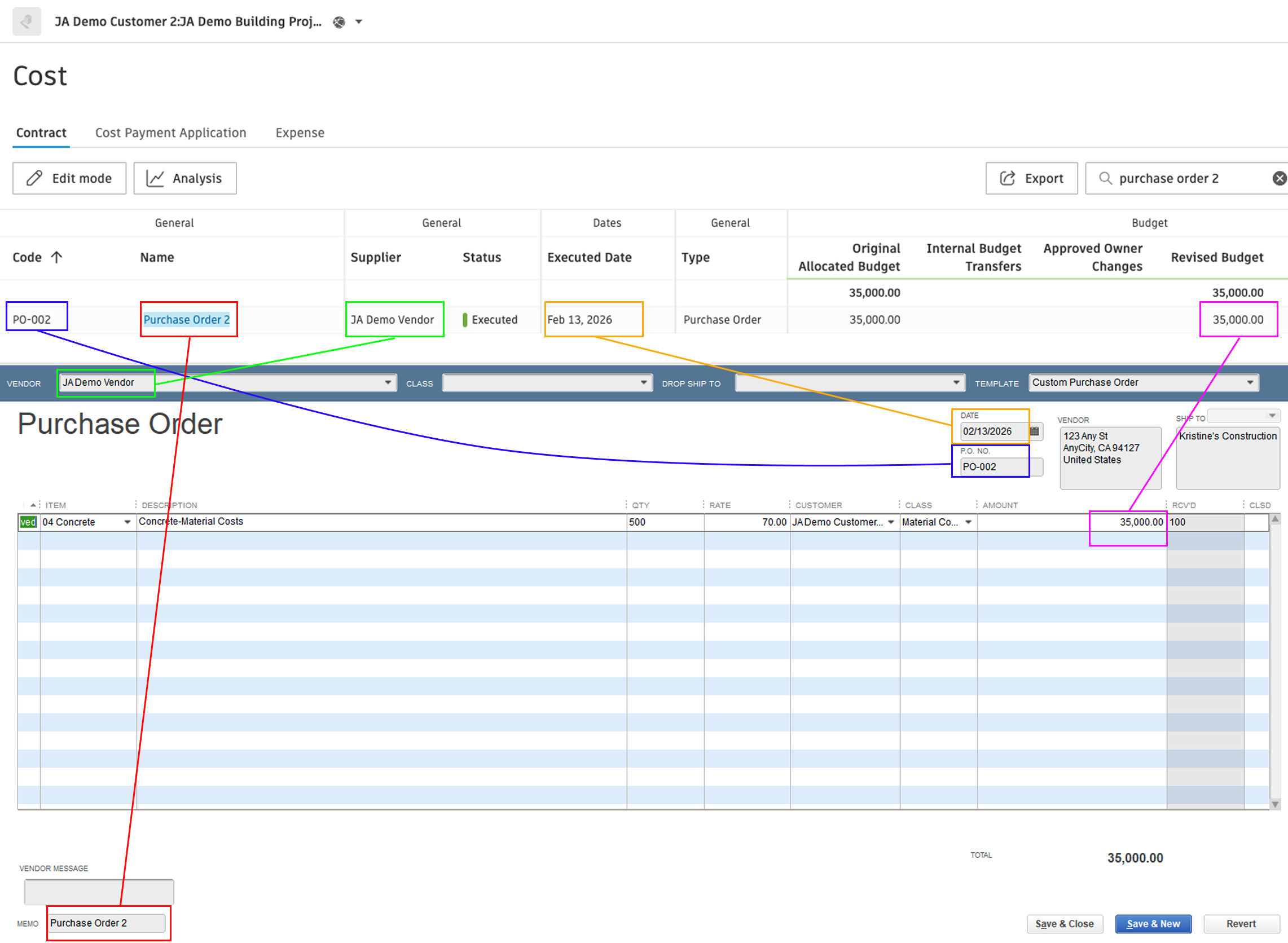Expand the Vendor dropdown showing JA Demo Vendor

pyautogui.click(x=389, y=382)
